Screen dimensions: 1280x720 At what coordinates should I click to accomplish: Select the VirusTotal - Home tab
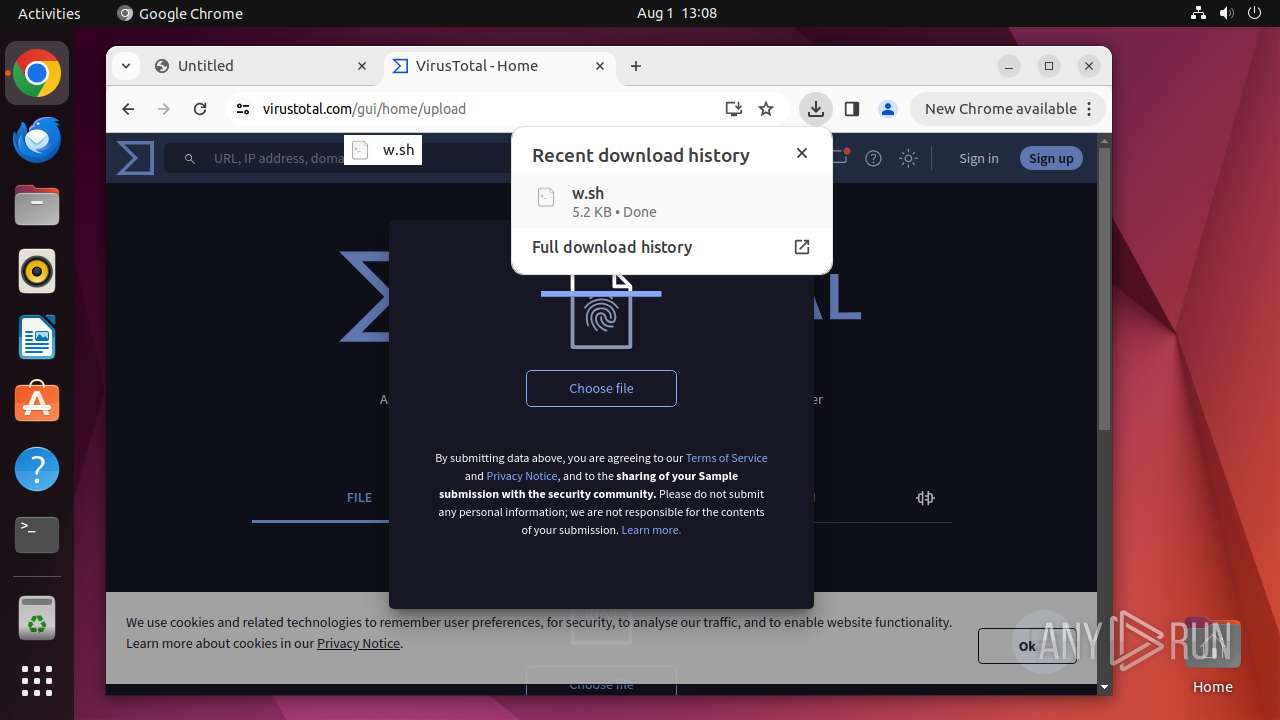coord(498,66)
